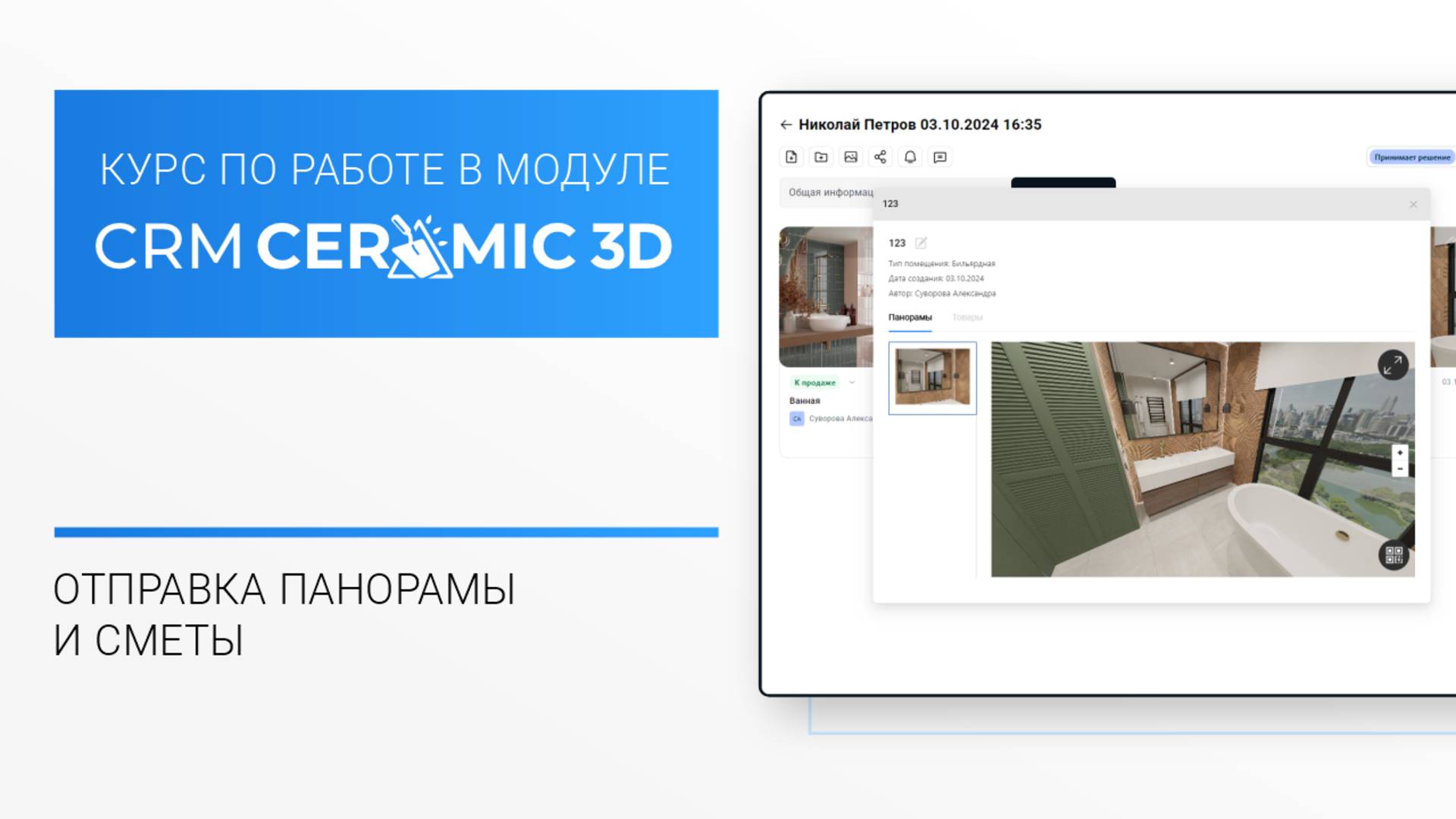Select the panorama thumbnail in the list
Viewport: 1456px width, 819px height.
[932, 378]
